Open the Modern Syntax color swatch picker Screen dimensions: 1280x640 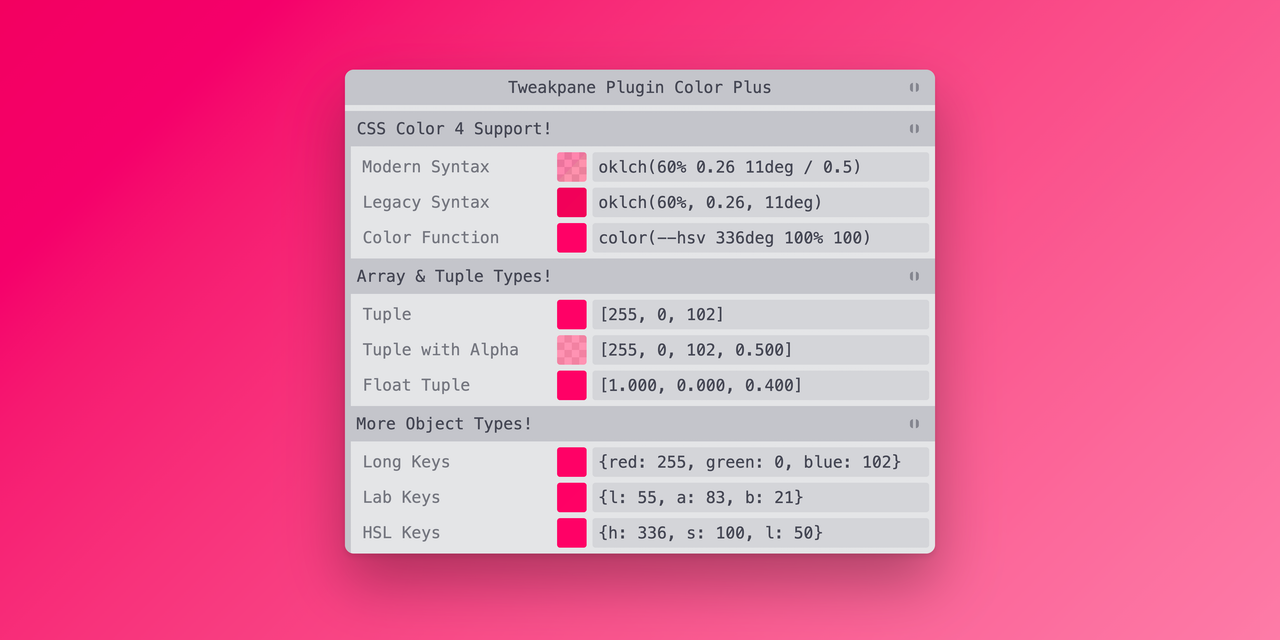coord(571,166)
